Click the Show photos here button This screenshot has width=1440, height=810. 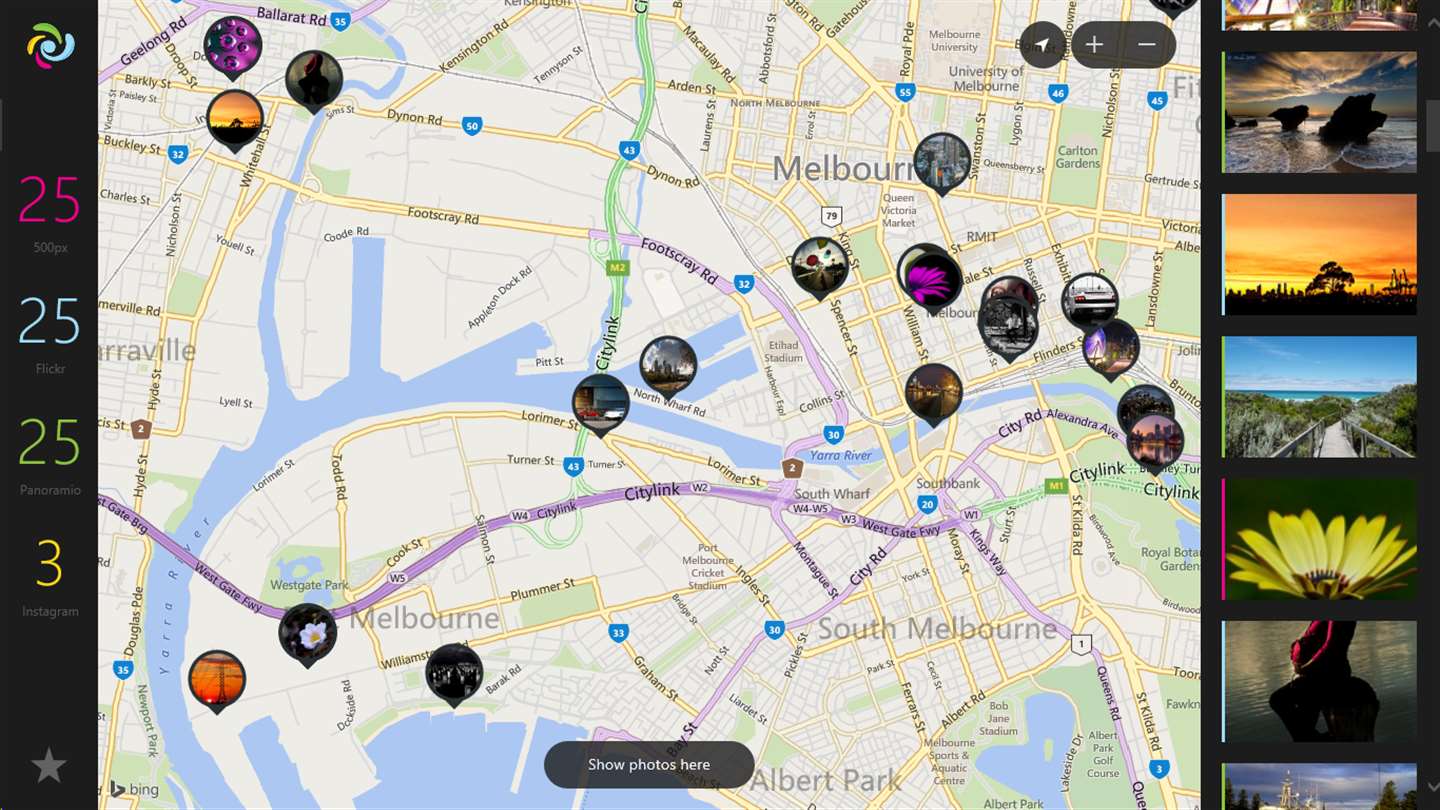(x=649, y=765)
